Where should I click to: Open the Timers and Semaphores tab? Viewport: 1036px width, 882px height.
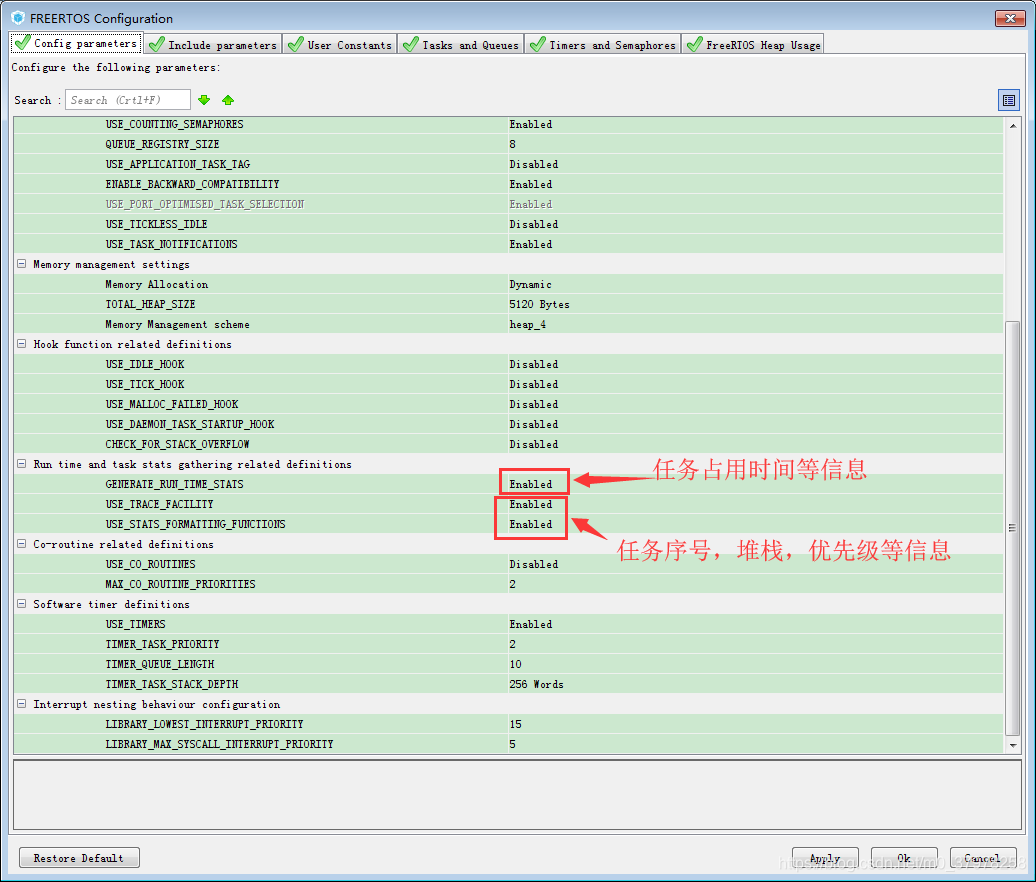tap(603, 44)
